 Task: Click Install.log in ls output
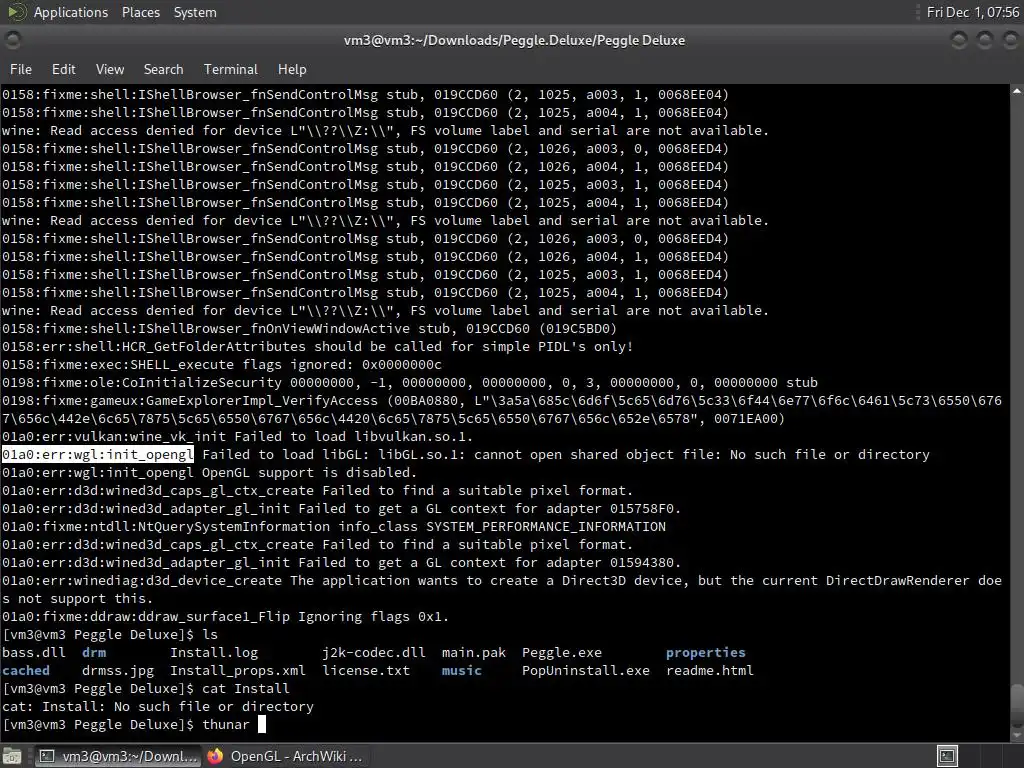(x=214, y=652)
